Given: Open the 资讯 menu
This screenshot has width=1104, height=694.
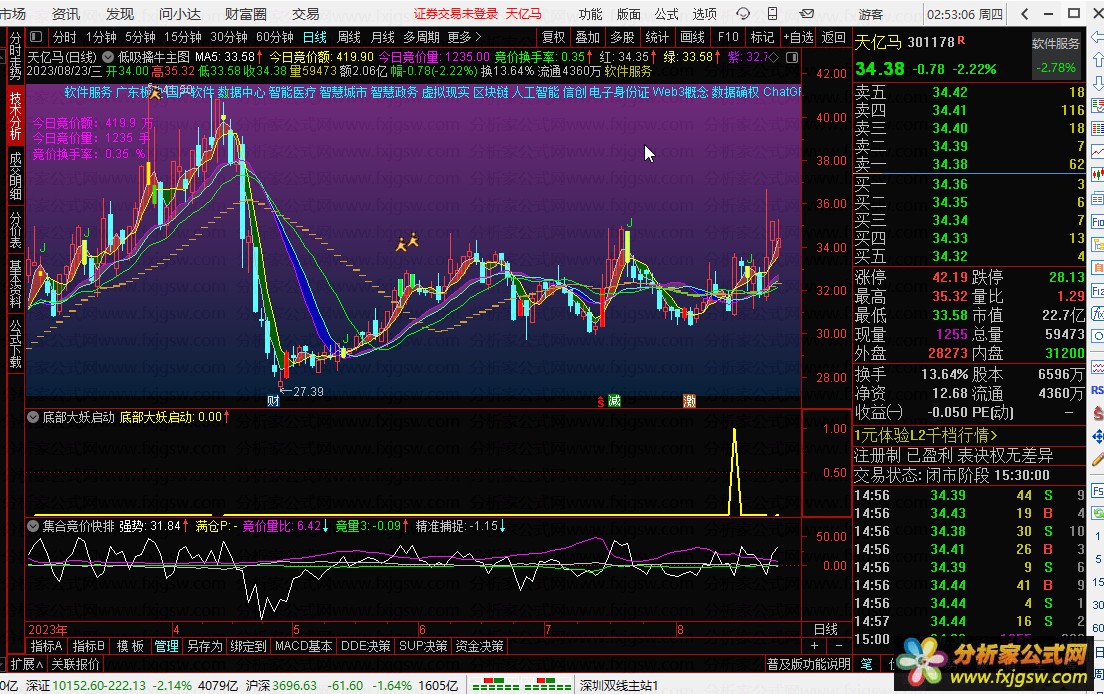Looking at the screenshot, I should click(66, 13).
